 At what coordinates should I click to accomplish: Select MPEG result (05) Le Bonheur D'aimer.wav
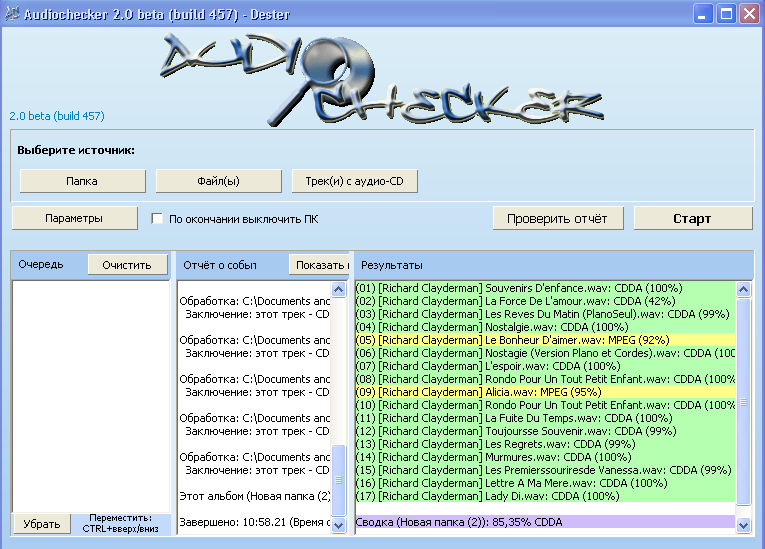[x=545, y=340]
